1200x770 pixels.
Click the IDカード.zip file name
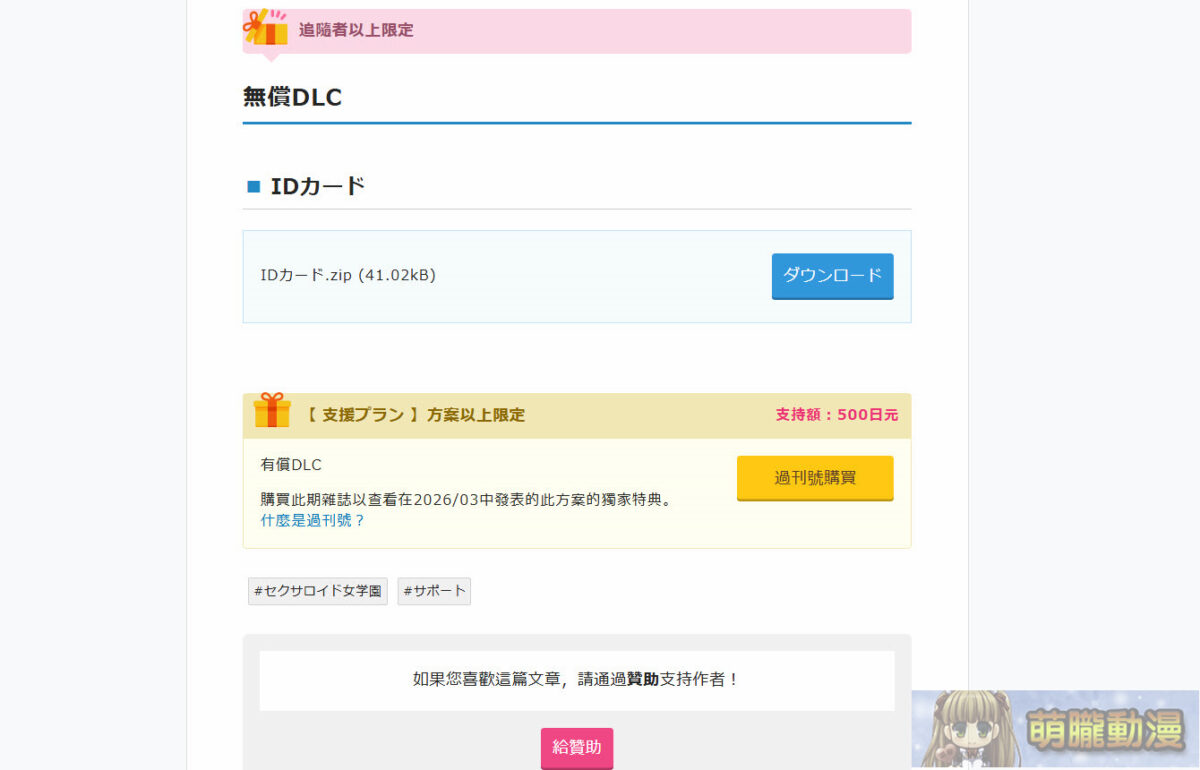tap(347, 275)
